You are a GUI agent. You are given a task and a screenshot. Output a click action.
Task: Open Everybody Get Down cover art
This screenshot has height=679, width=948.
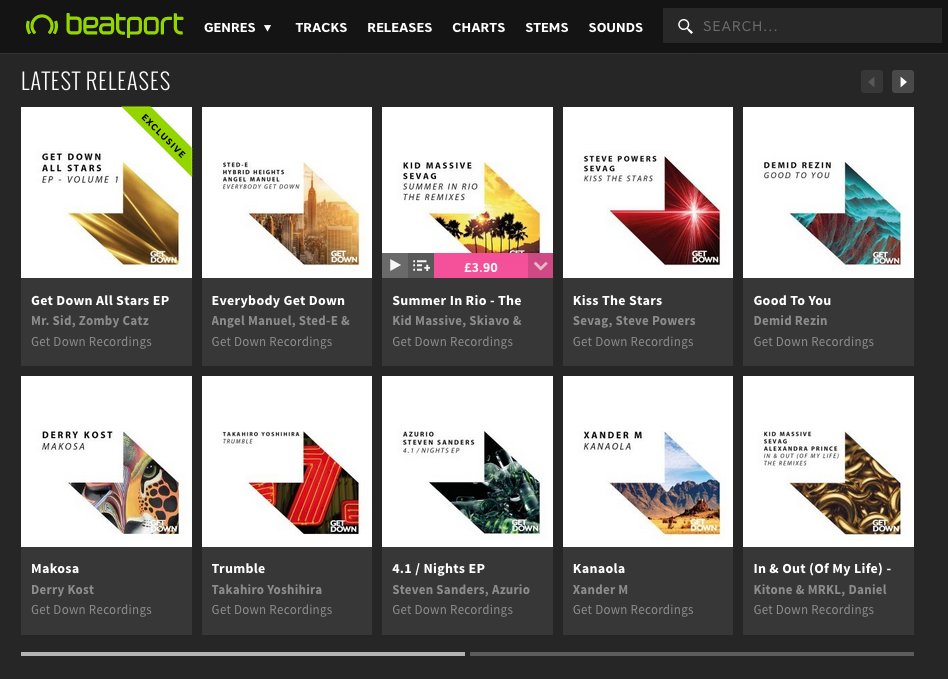tap(287, 192)
